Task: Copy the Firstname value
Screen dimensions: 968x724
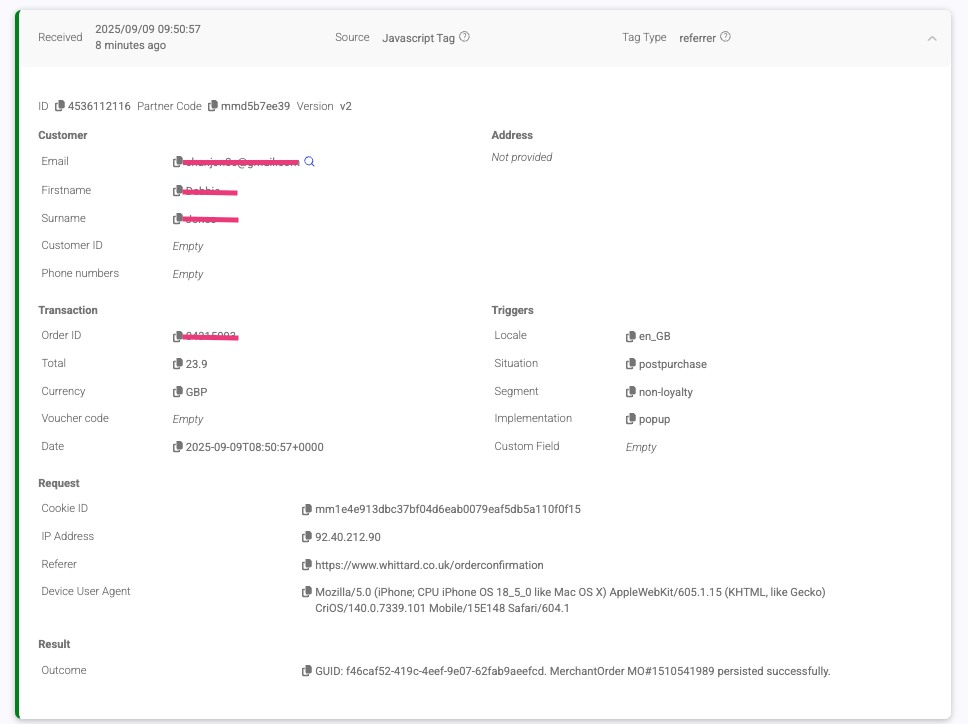Action: 178,191
